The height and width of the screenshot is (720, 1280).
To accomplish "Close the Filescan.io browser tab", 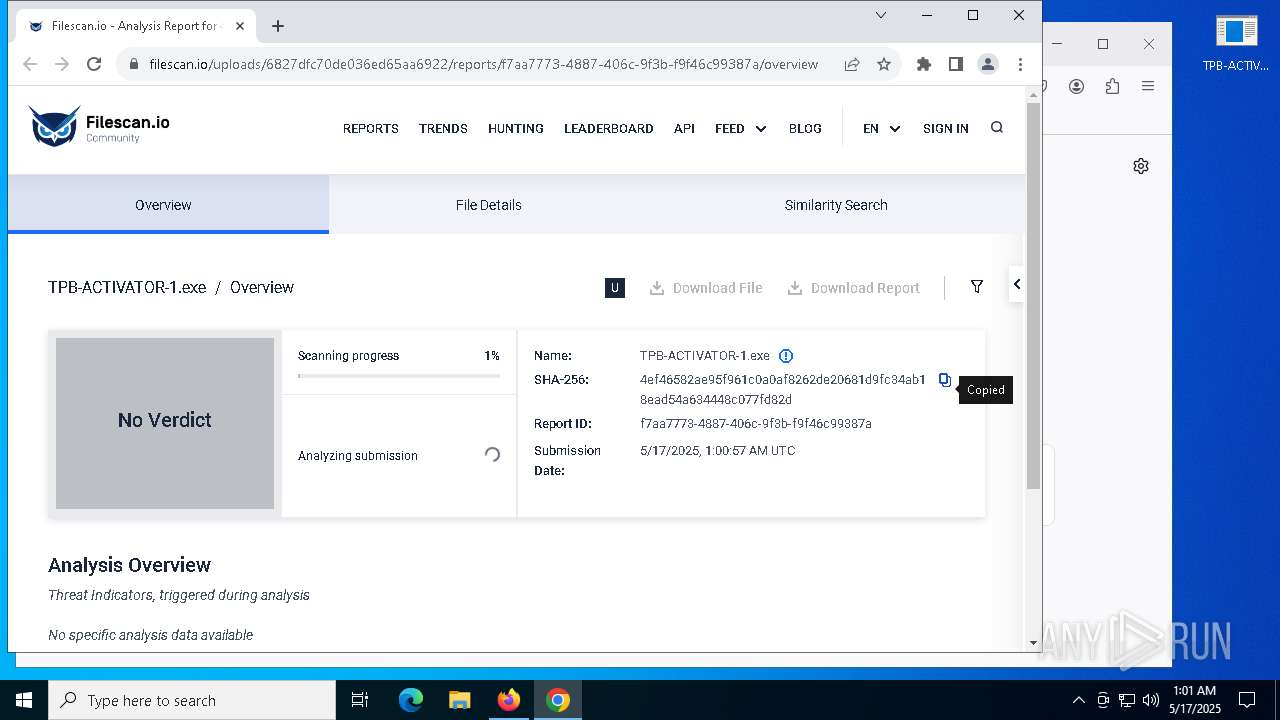I will tap(240, 26).
